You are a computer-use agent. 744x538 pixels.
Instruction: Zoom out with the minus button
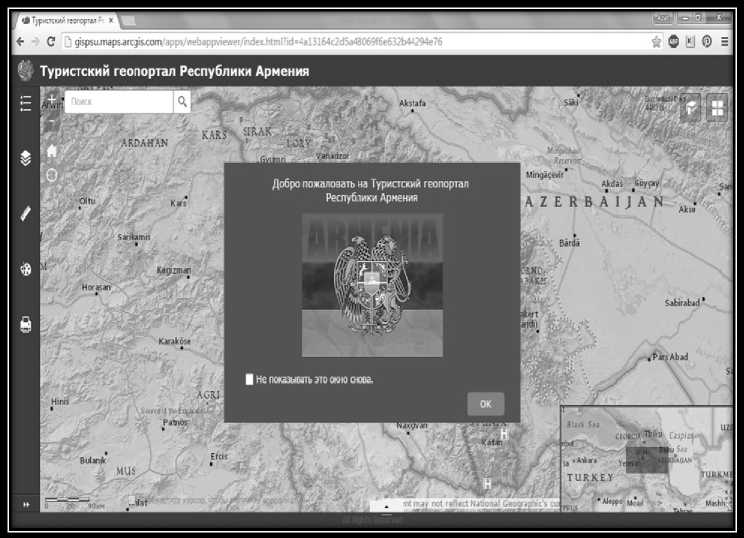52,121
